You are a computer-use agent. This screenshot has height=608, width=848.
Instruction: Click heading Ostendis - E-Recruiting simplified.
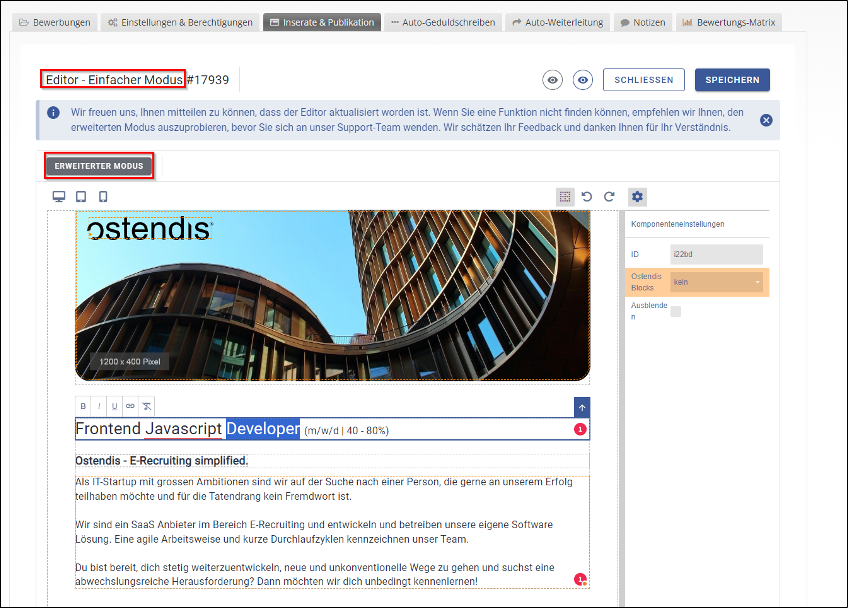[x=162, y=460]
